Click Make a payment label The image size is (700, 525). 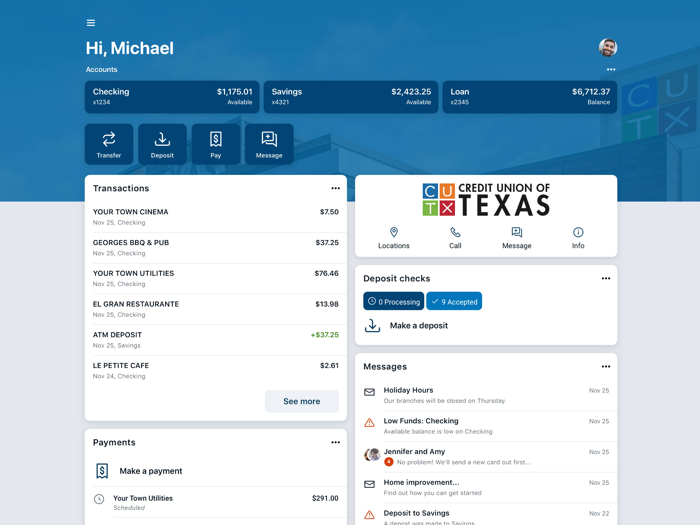(151, 471)
